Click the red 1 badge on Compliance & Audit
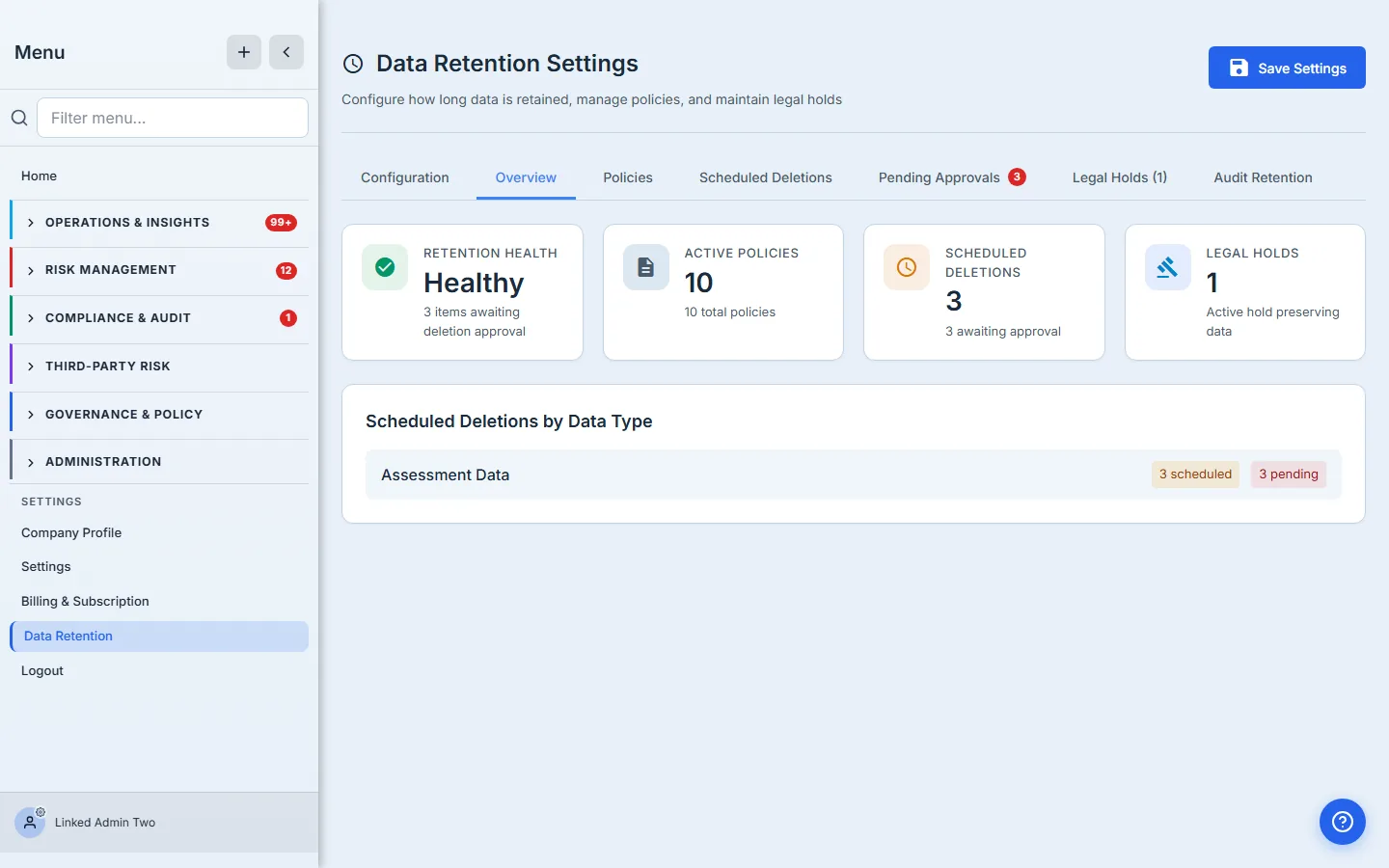Image resolution: width=1389 pixels, height=868 pixels. point(288,318)
